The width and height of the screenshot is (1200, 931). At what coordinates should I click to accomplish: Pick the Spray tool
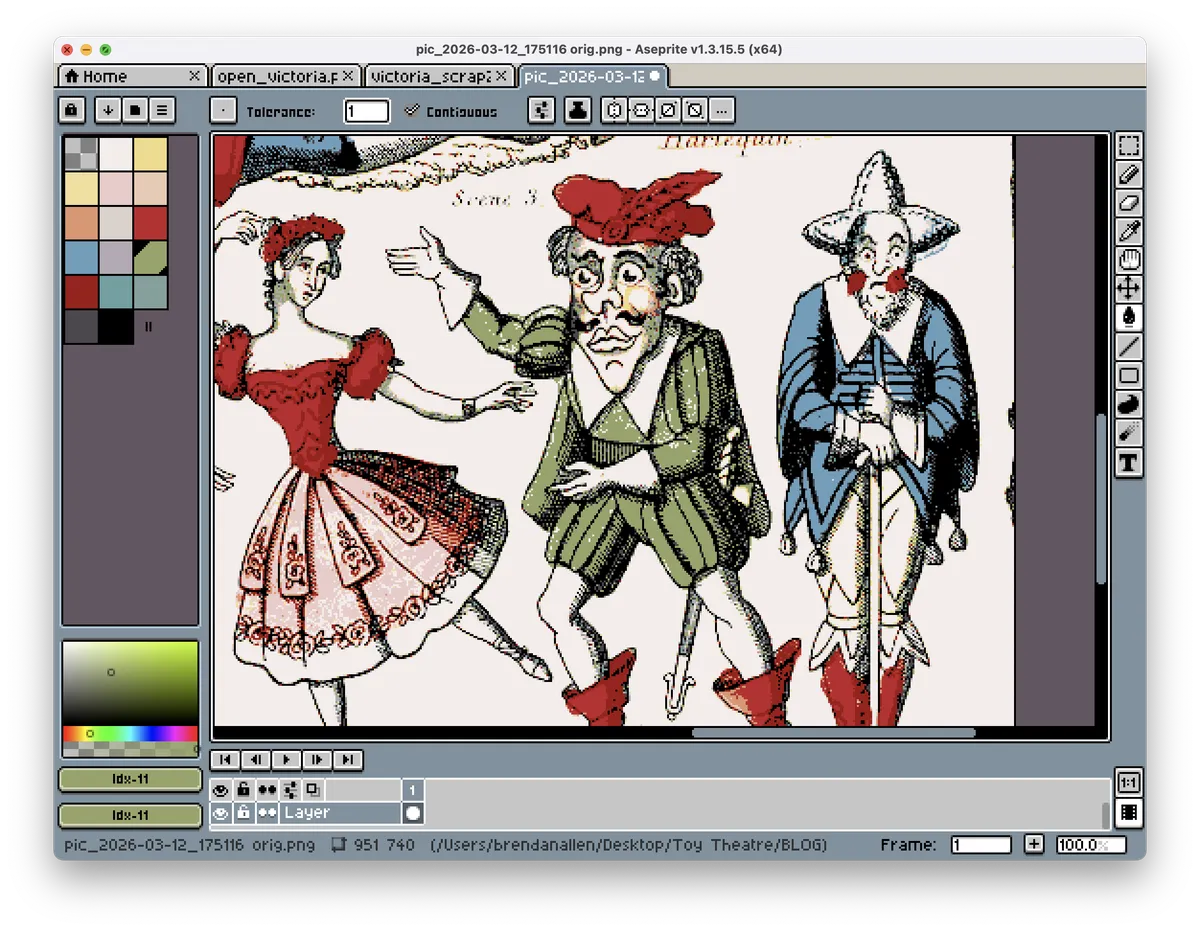click(x=1129, y=433)
